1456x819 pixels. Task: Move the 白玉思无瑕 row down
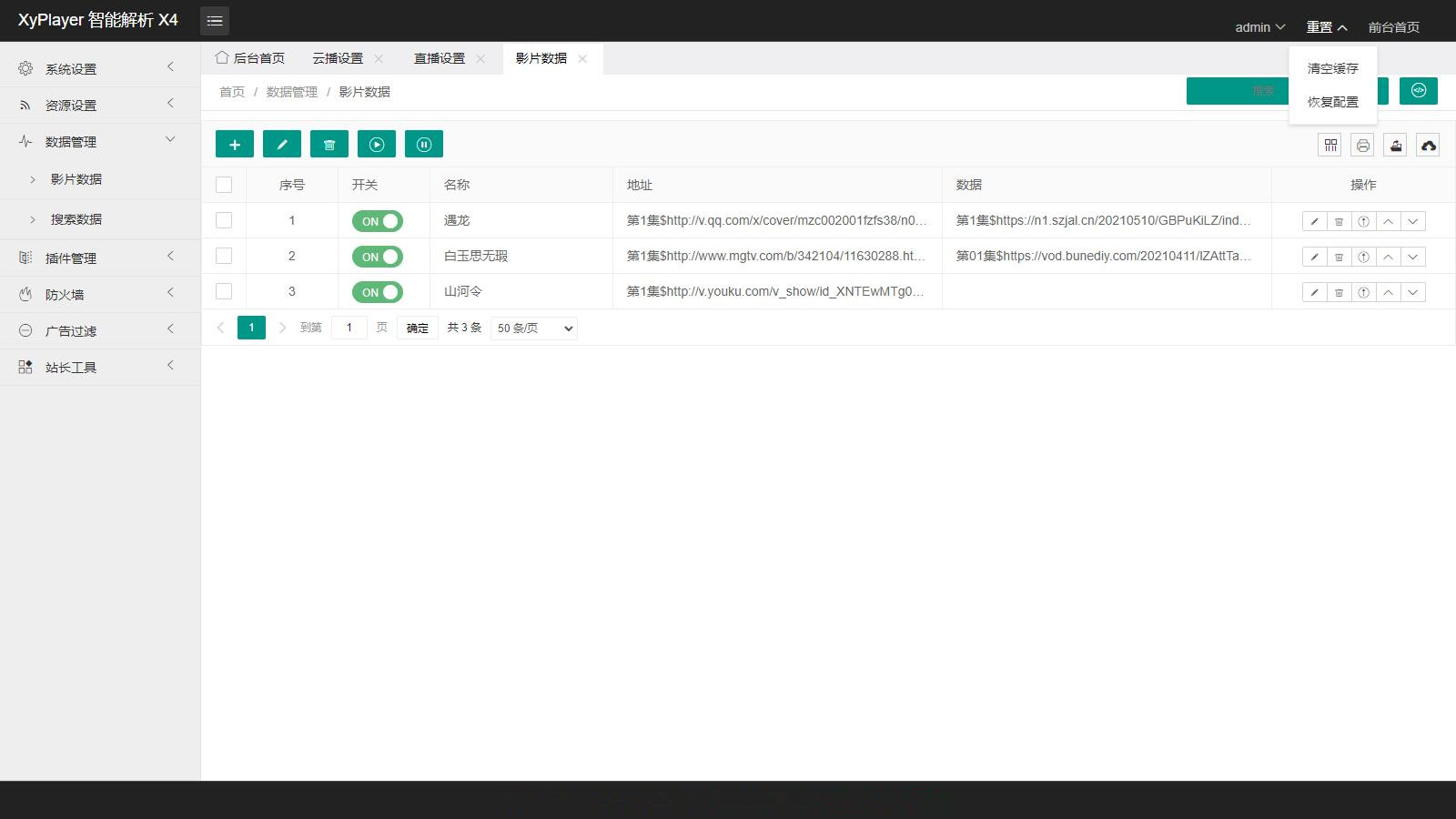(x=1413, y=257)
